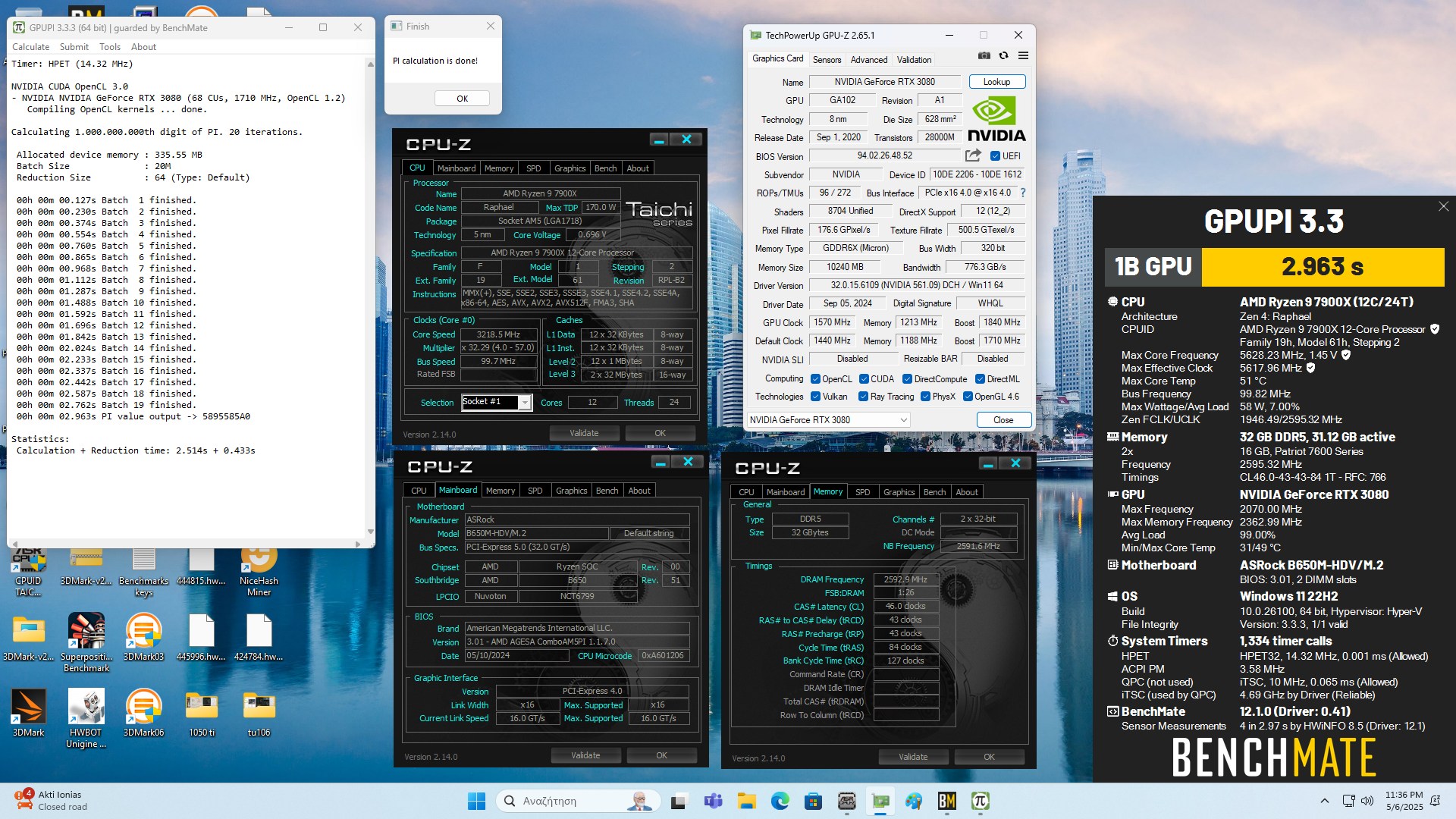The image size is (1456, 819).
Task: Open Graphics tab in CPU-Z memory Timings window
Action: [x=899, y=492]
